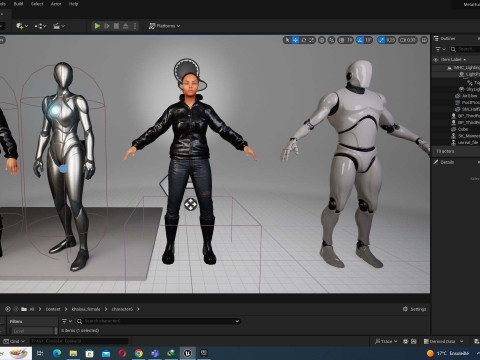Click the content browser search field
Screen dimensions: 480x360
coord(158,321)
